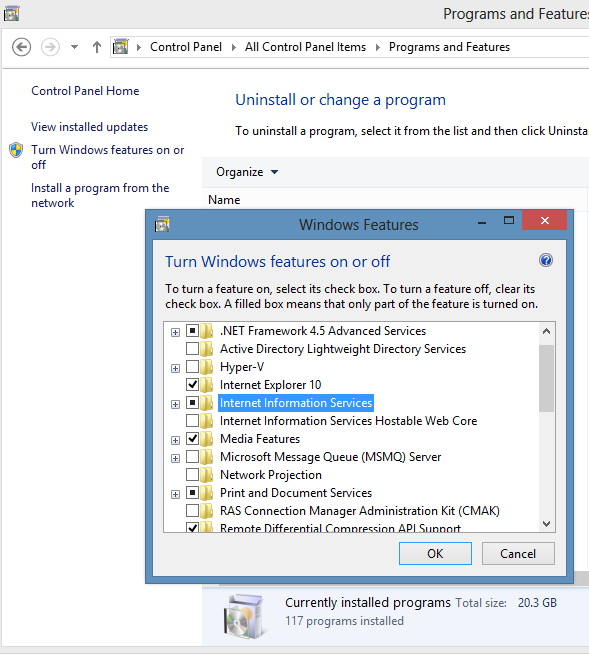Select the Programs and Features breadcrumb
The width and height of the screenshot is (589, 655).
click(x=449, y=47)
